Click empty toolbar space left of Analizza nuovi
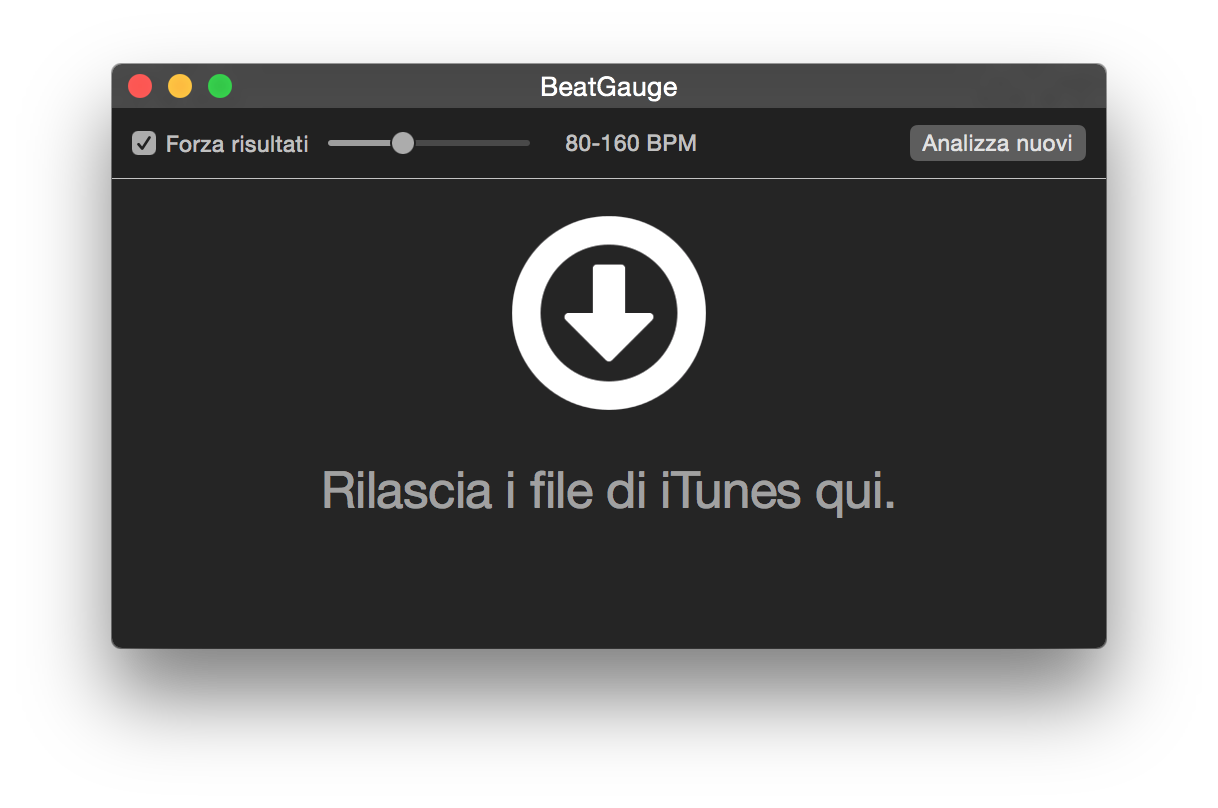This screenshot has width=1218, height=808. point(800,143)
